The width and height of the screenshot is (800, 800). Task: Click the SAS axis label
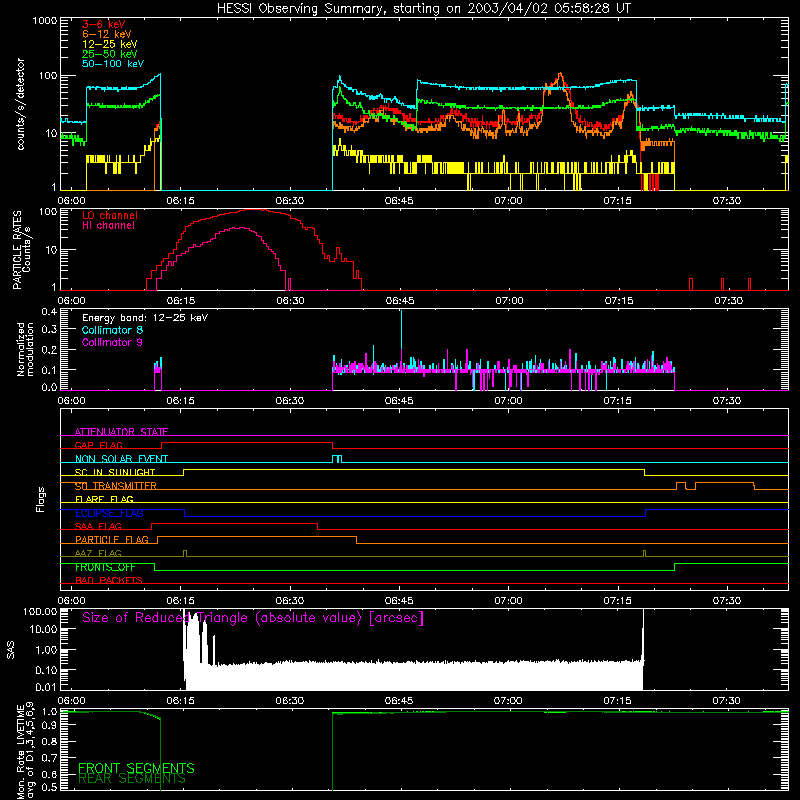pyautogui.click(x=10, y=650)
